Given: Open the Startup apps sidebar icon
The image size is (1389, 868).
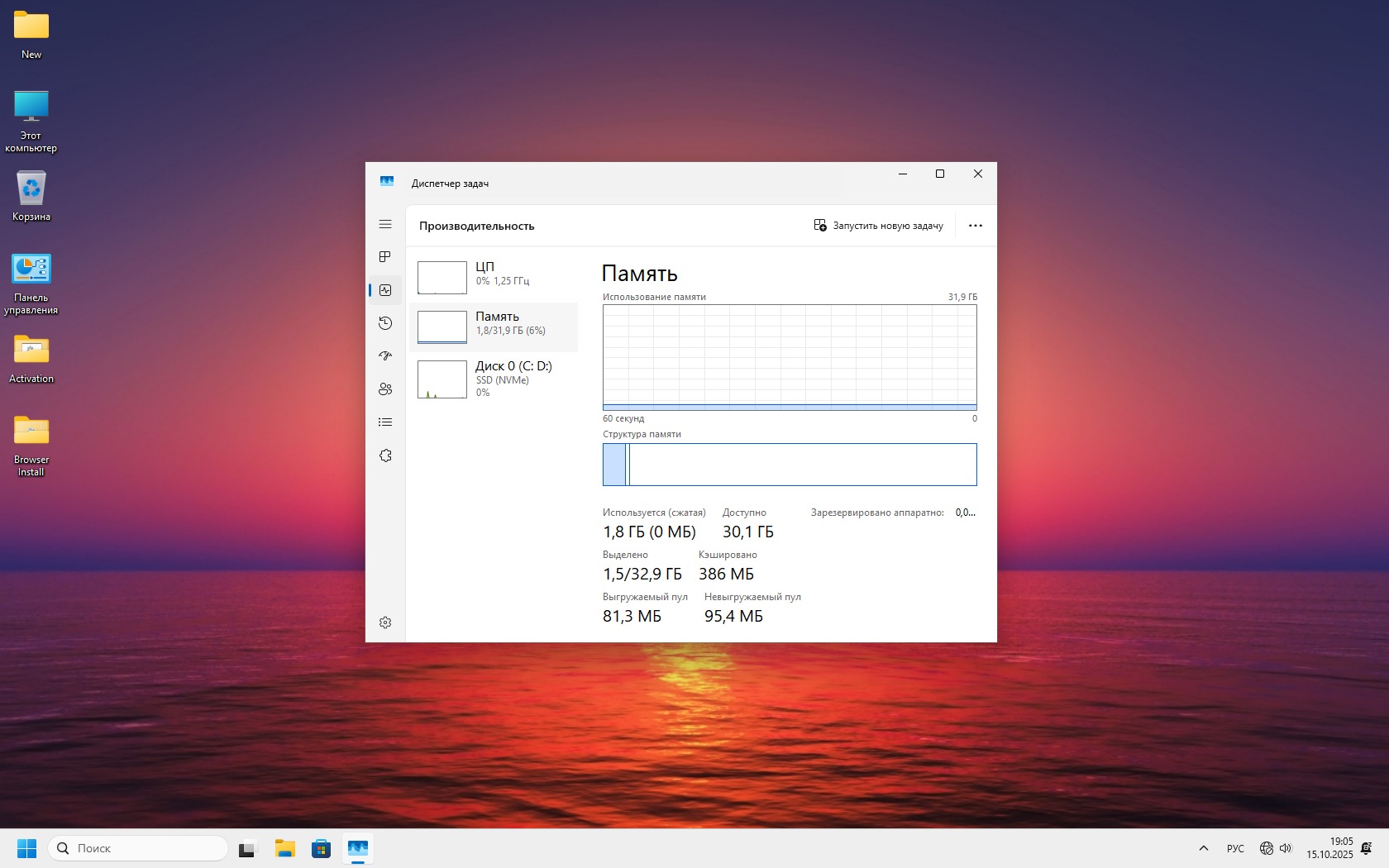Looking at the screenshot, I should (x=385, y=356).
